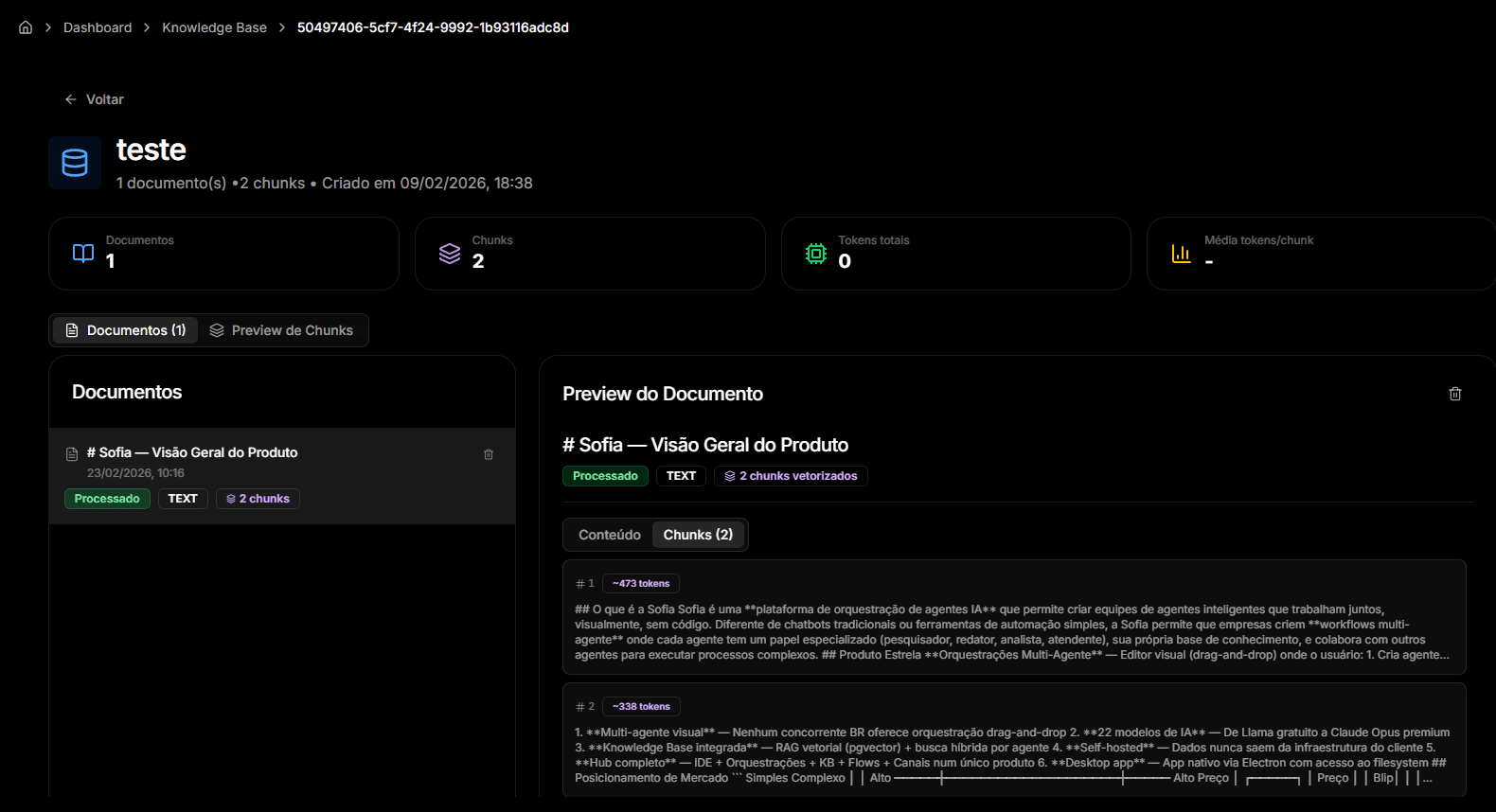Click the layers icon in Chunks card
1496x812 pixels.
pyautogui.click(x=450, y=254)
